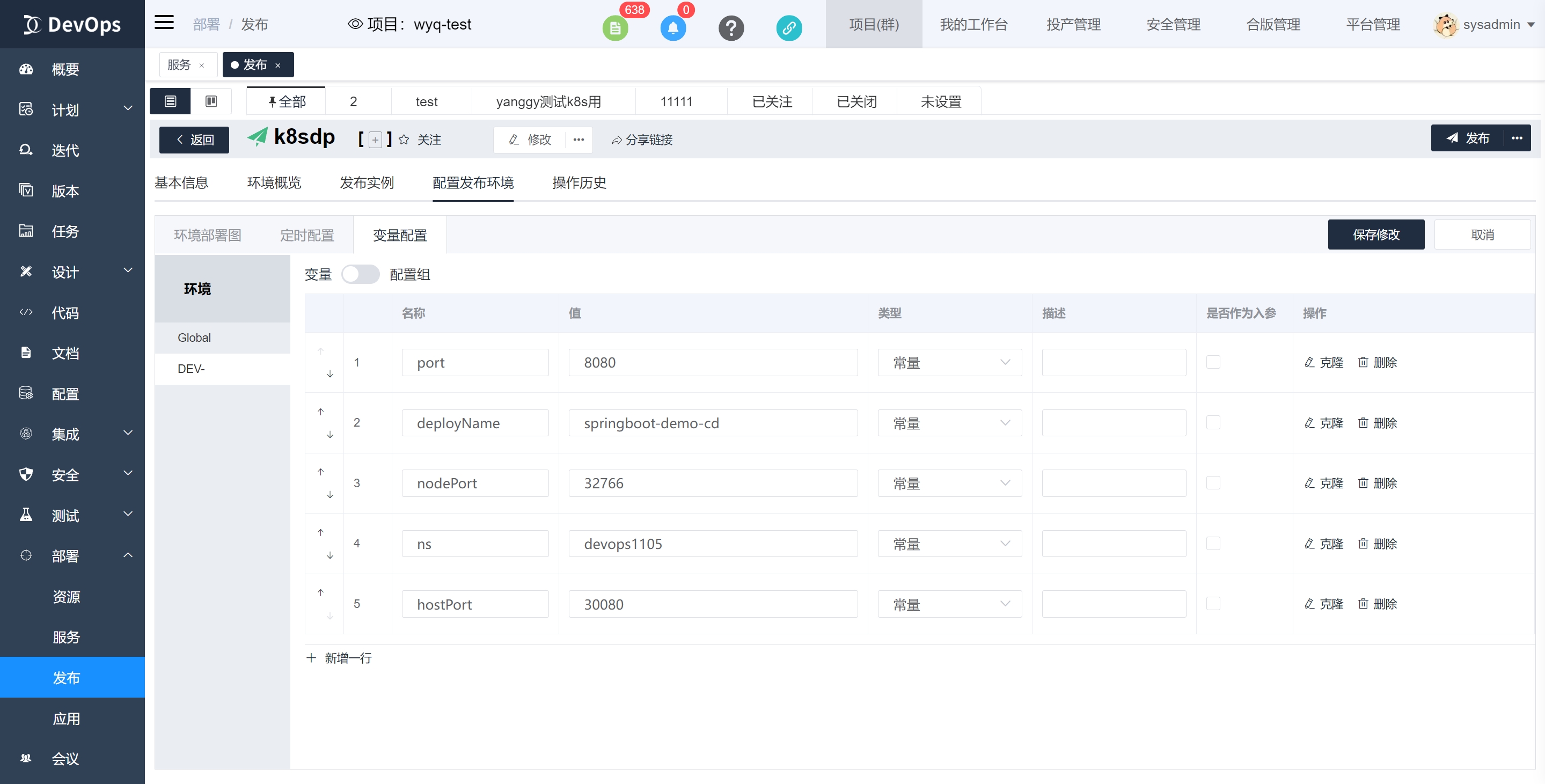The width and height of the screenshot is (1545, 784).
Task: Switch to the 操作历史 tab
Action: [x=579, y=183]
